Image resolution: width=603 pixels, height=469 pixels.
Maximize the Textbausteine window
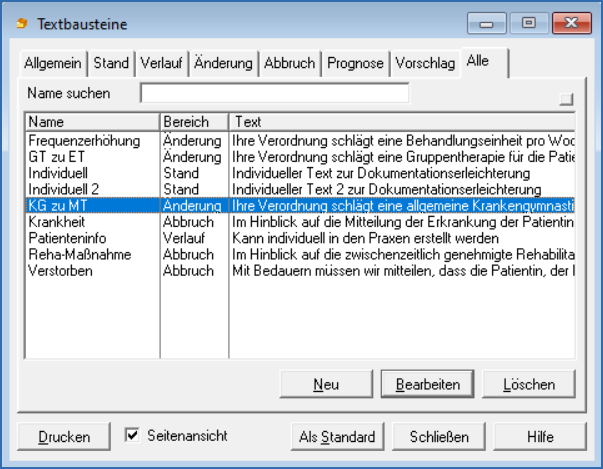point(529,23)
